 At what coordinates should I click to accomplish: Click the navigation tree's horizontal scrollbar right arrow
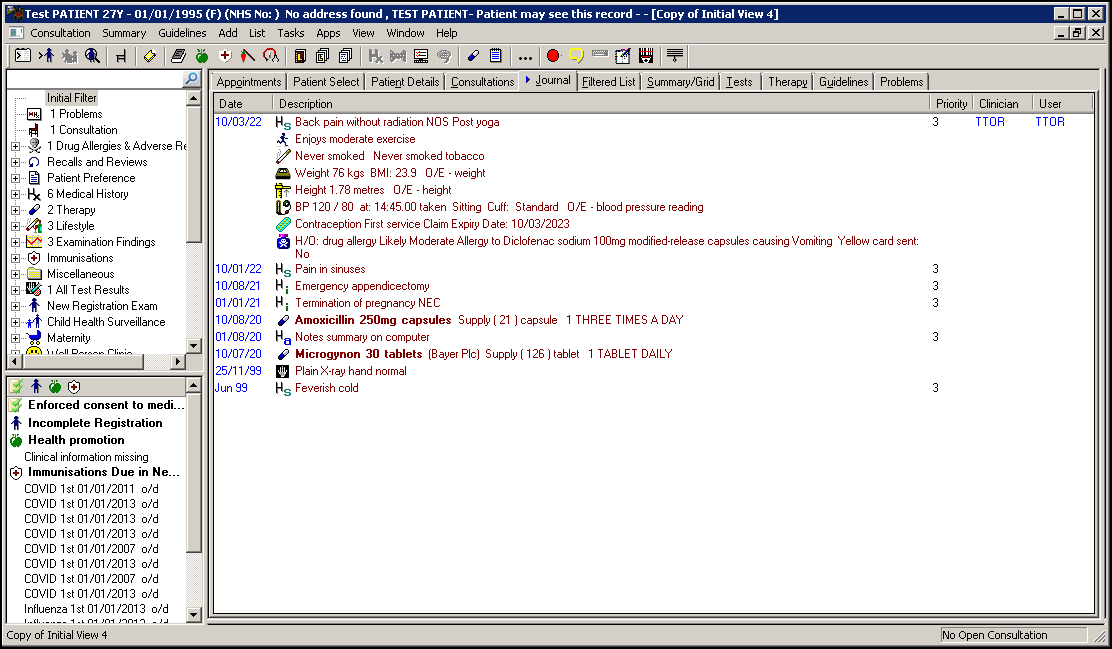coord(179,361)
